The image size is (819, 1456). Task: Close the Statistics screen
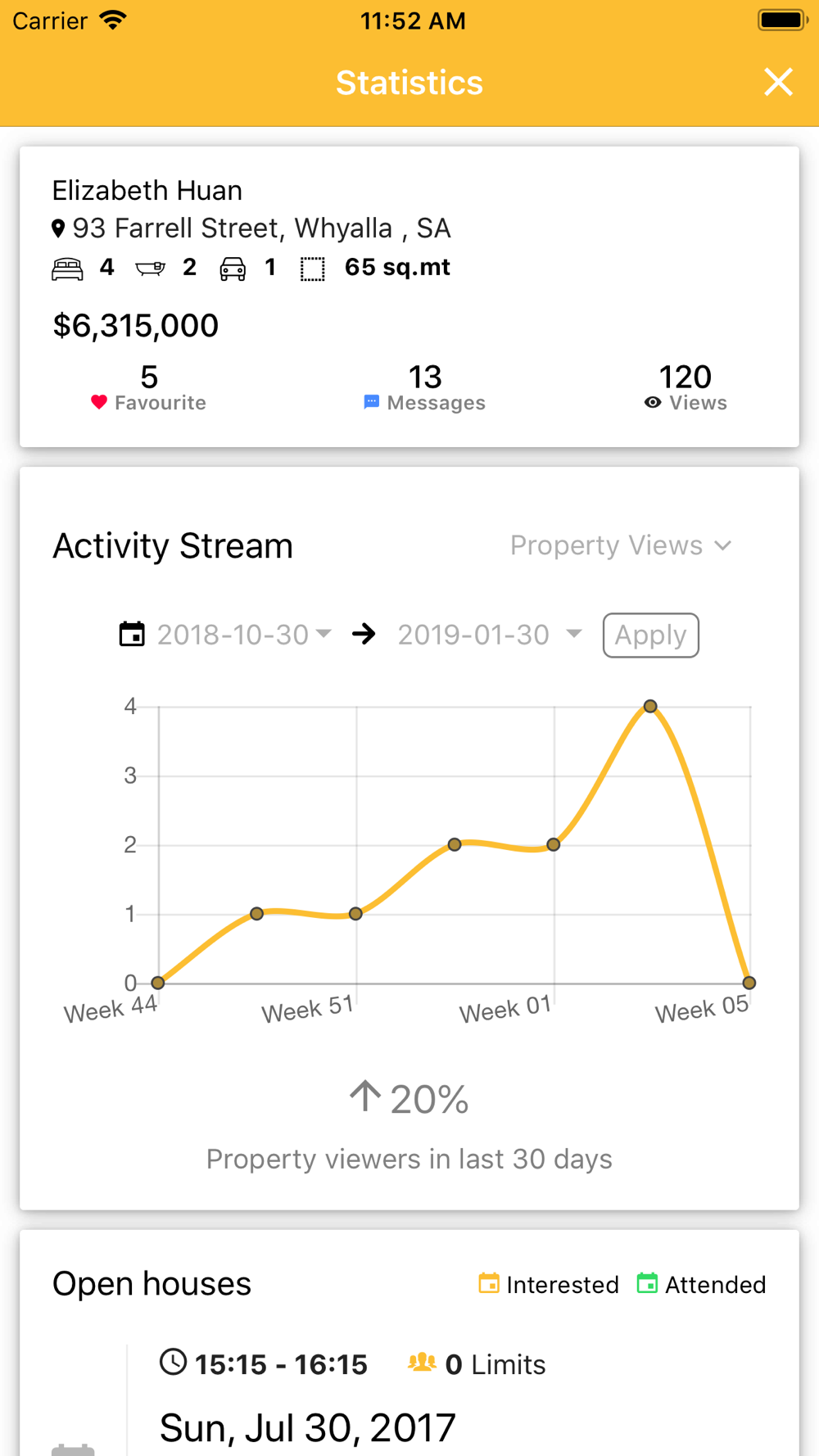tap(778, 82)
